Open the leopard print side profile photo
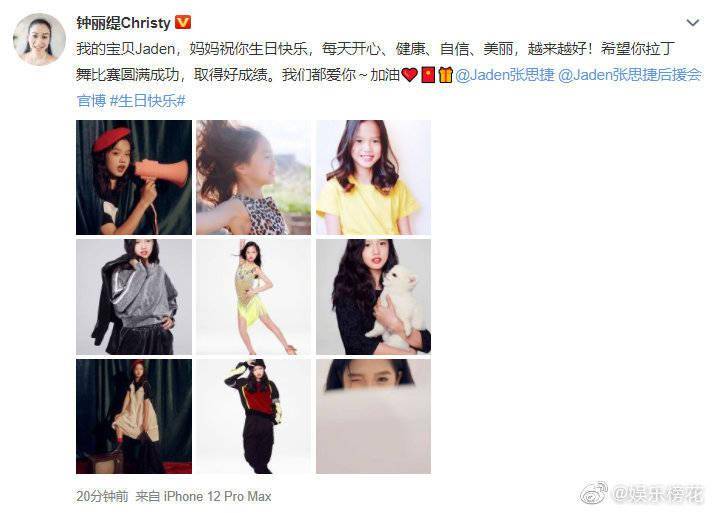The width and height of the screenshot is (712, 513). click(x=253, y=177)
